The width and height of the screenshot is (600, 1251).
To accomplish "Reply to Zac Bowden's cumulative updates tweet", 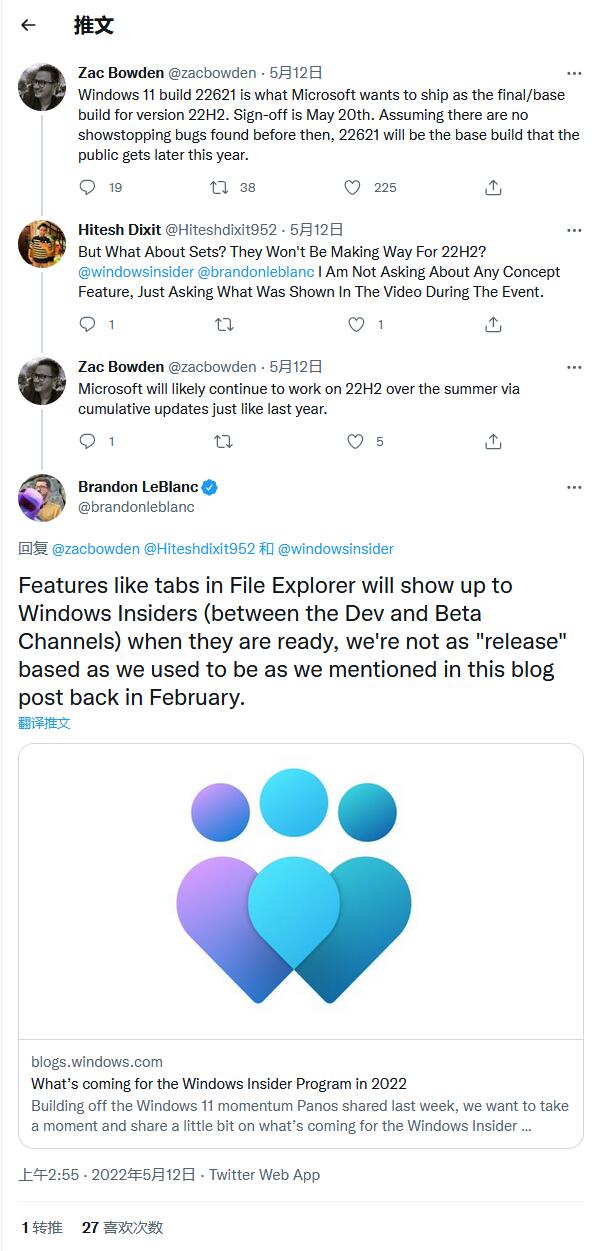I will (88, 441).
